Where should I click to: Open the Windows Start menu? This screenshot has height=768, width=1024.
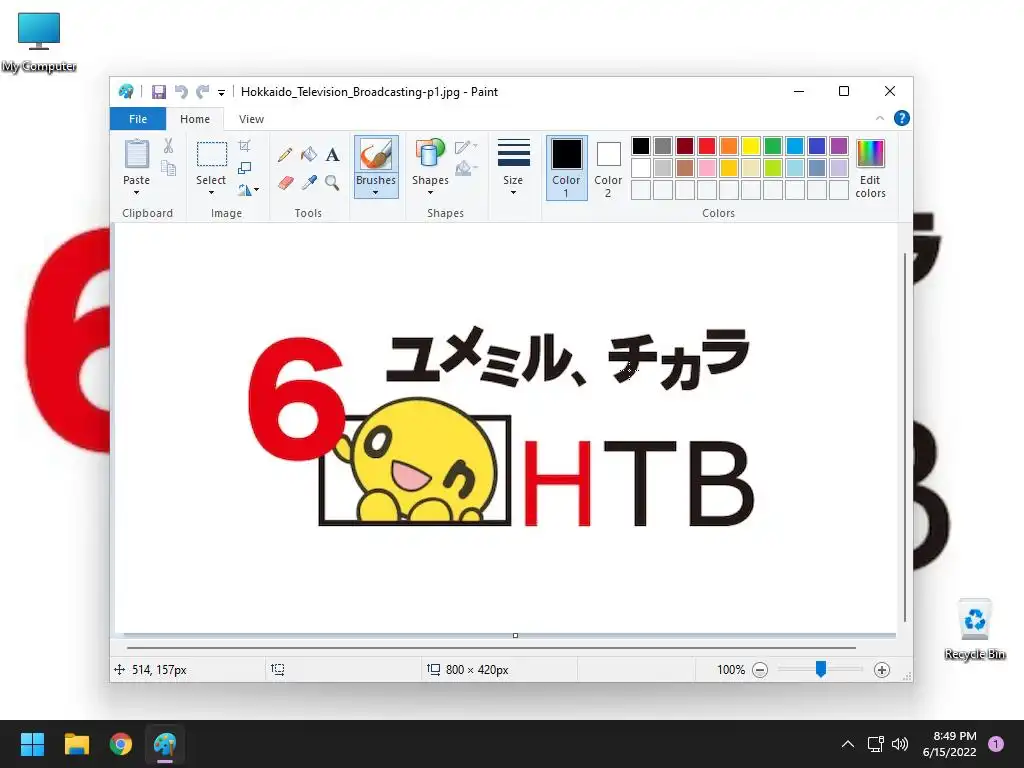pos(33,744)
